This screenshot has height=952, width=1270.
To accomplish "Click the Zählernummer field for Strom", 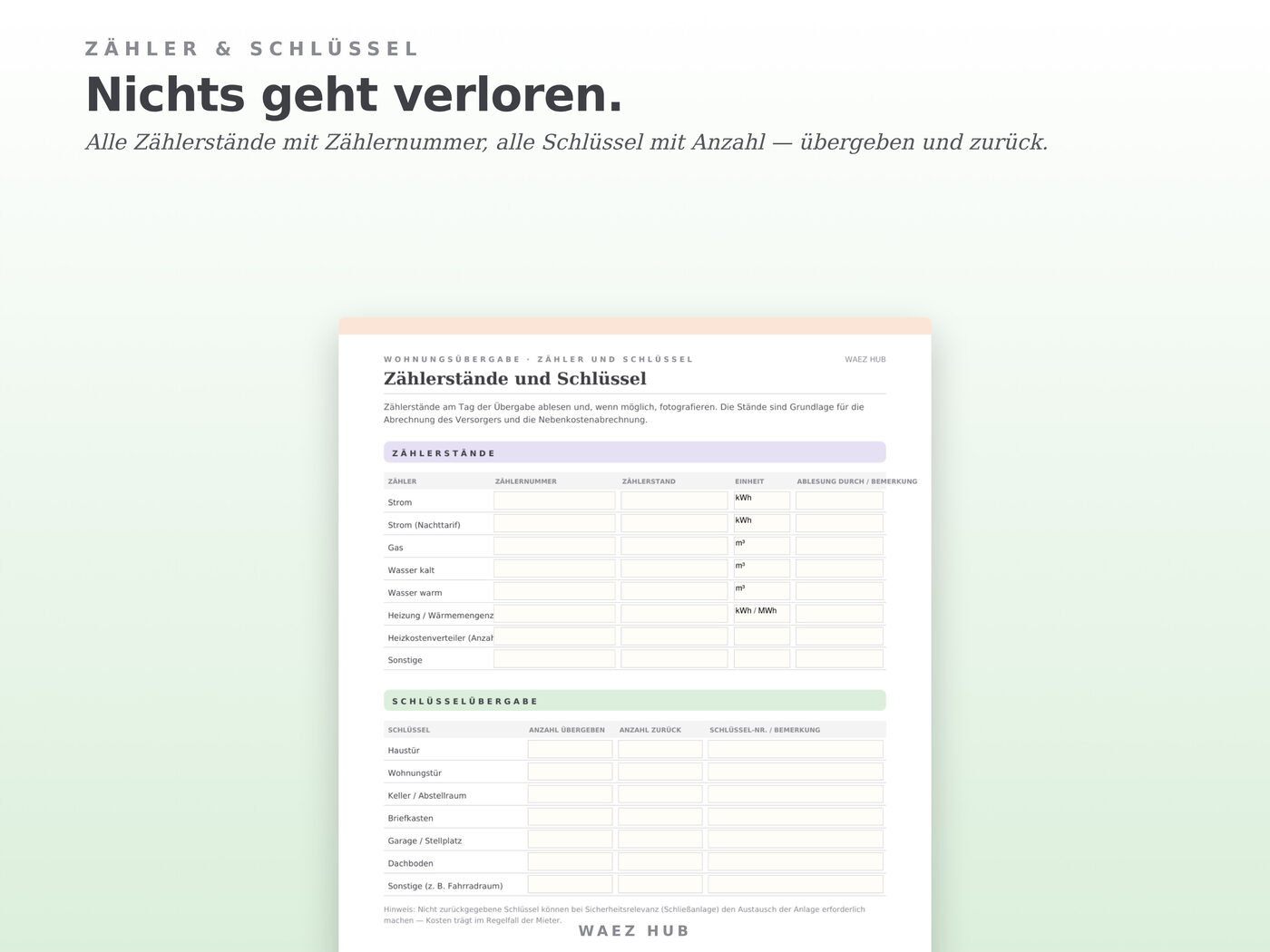I will tap(554, 500).
